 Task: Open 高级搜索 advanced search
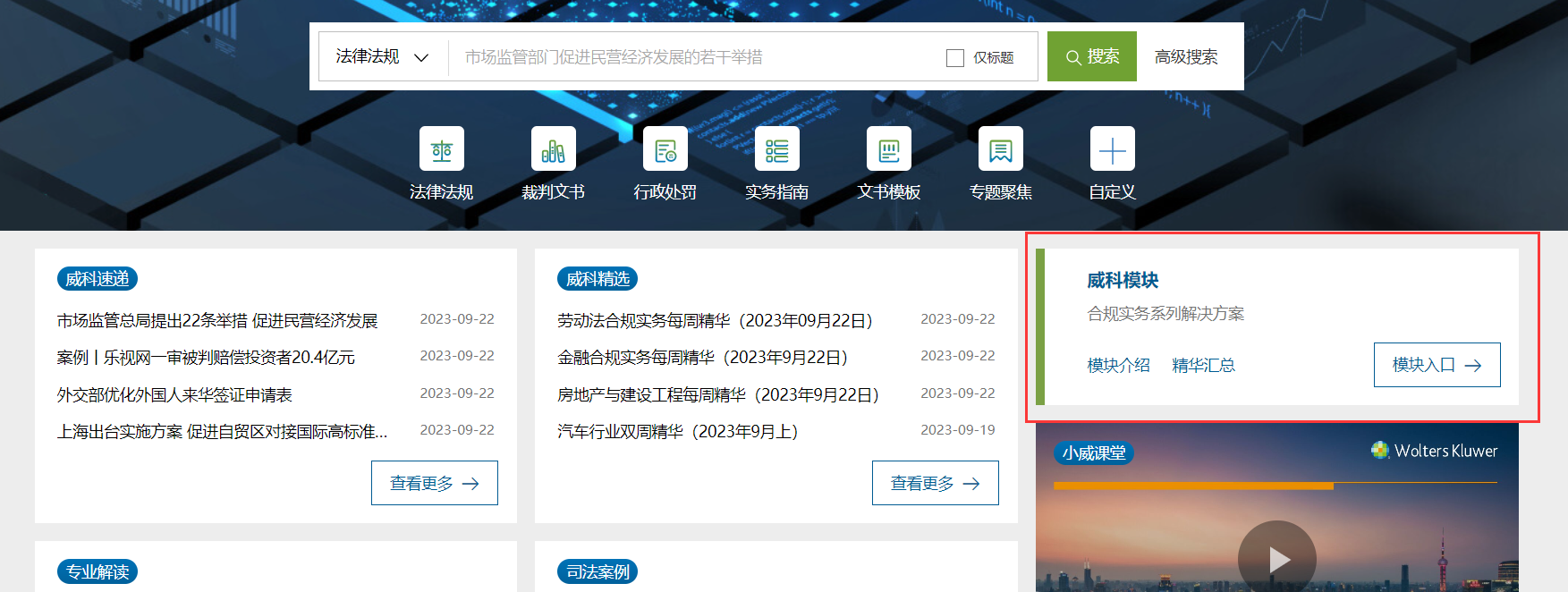(1186, 56)
